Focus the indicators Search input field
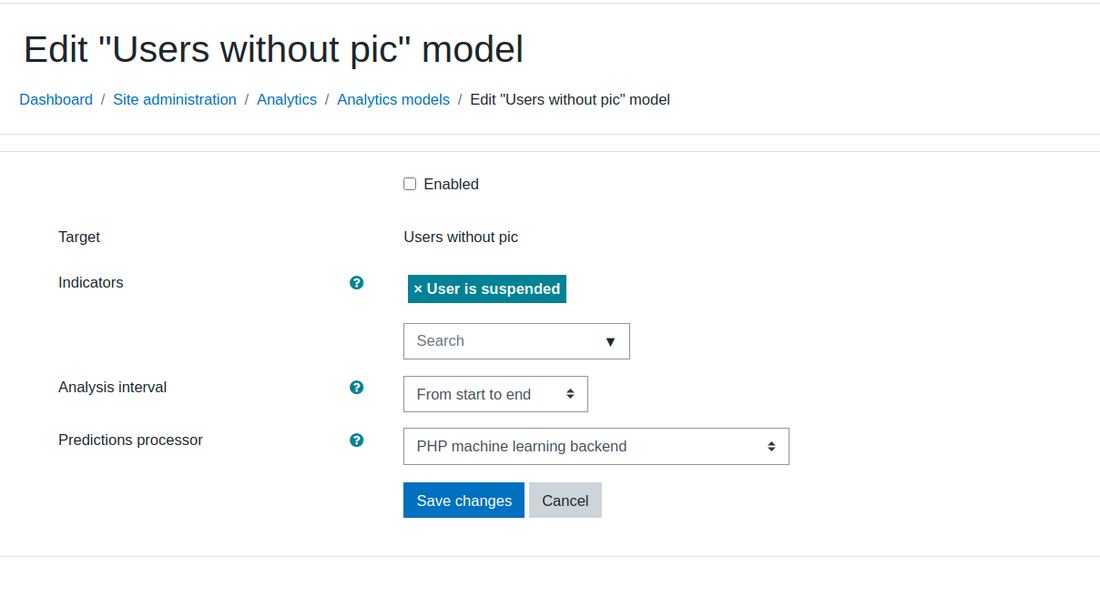 pos(502,341)
